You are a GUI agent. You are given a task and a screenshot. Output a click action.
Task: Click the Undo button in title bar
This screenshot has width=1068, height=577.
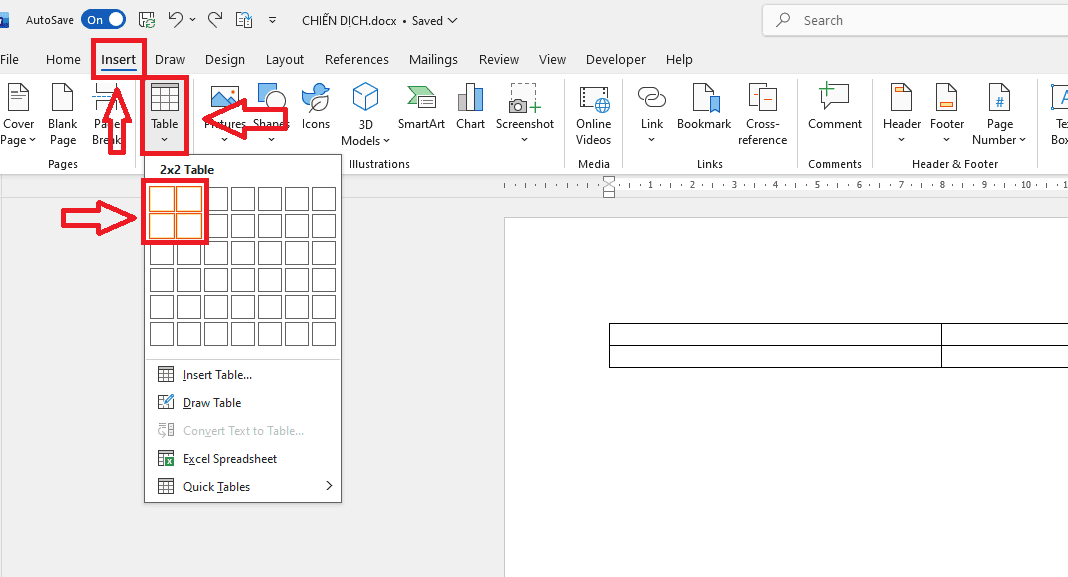click(176, 20)
